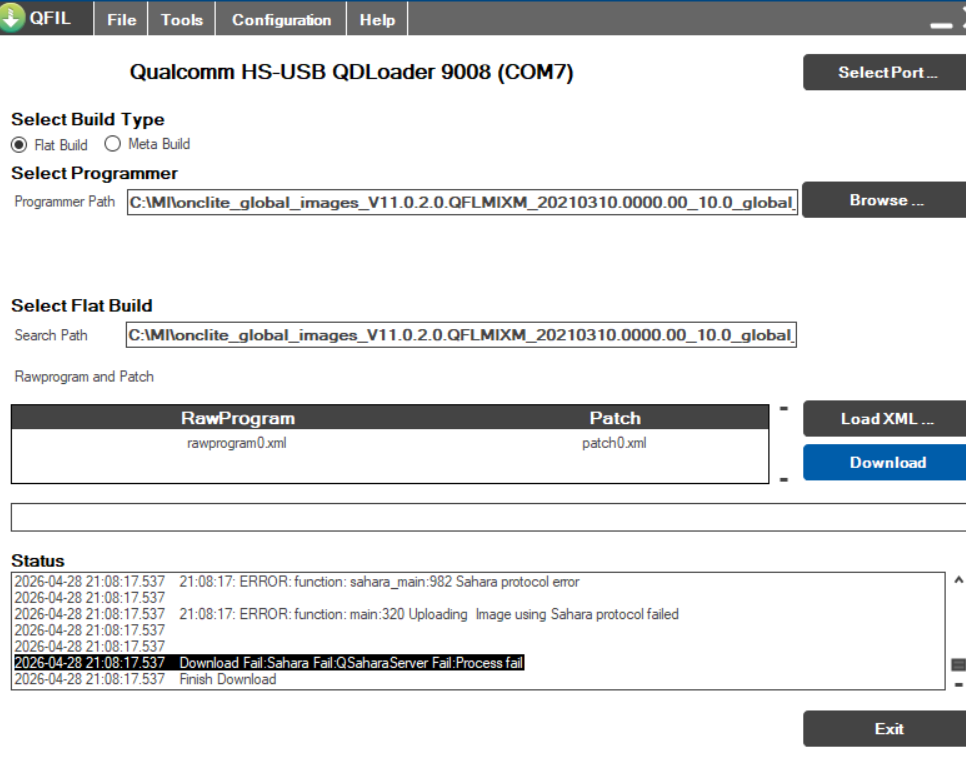Image resolution: width=966 pixels, height=764 pixels.
Task: Select the Finish Download log line
Action: [145, 679]
